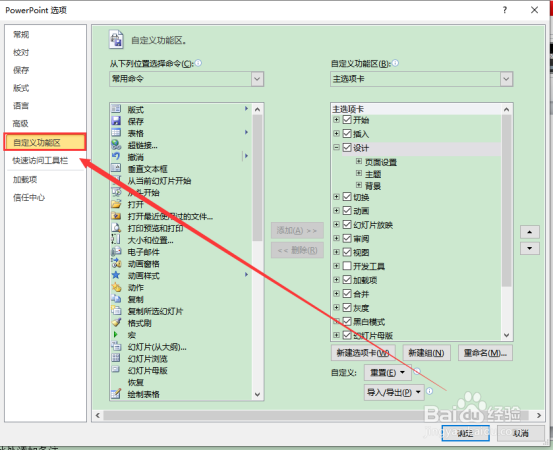The image size is (553, 451).
Task: Open the 常用命令 dropdown
Action: 257,79
